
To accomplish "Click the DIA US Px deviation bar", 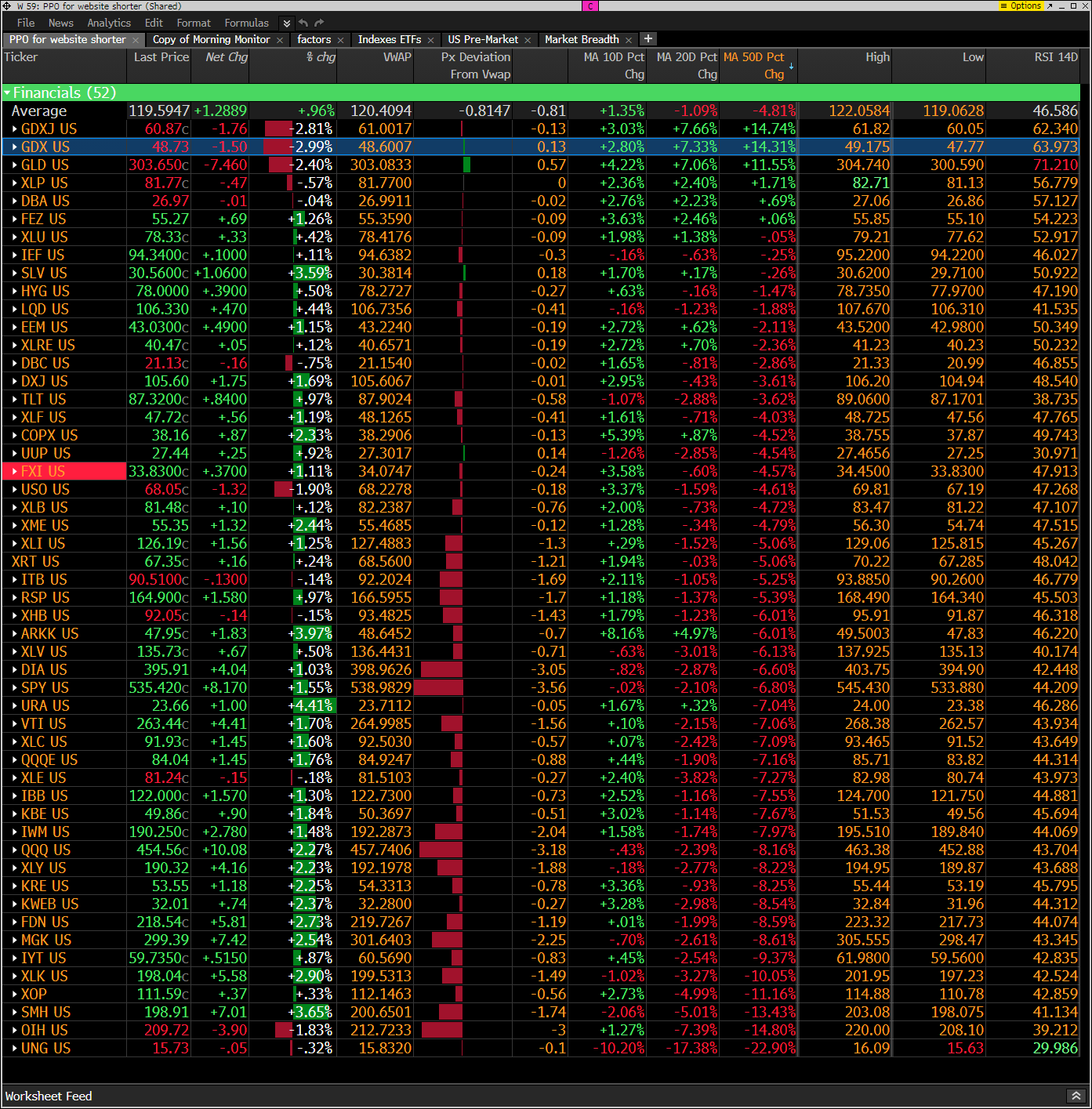I will coord(441,670).
